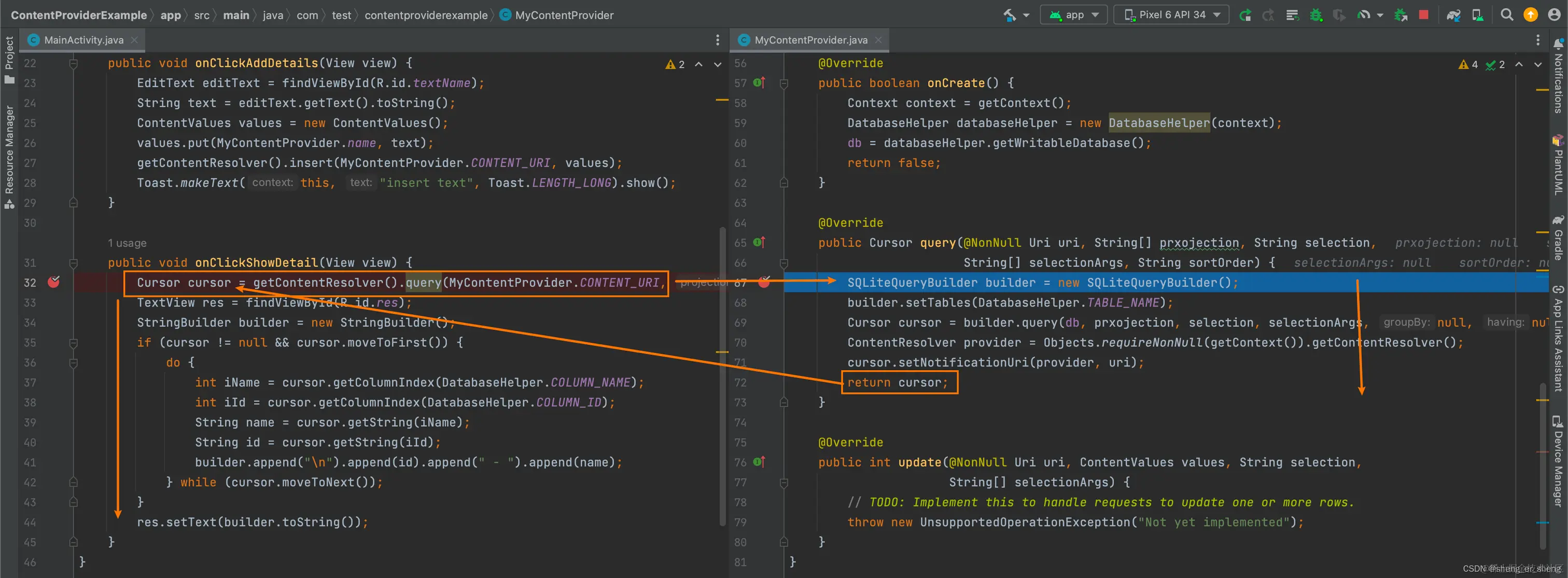Collapse onClickShowDetail method fold at line 31
This screenshot has height=578, width=1568.
pyautogui.click(x=73, y=263)
